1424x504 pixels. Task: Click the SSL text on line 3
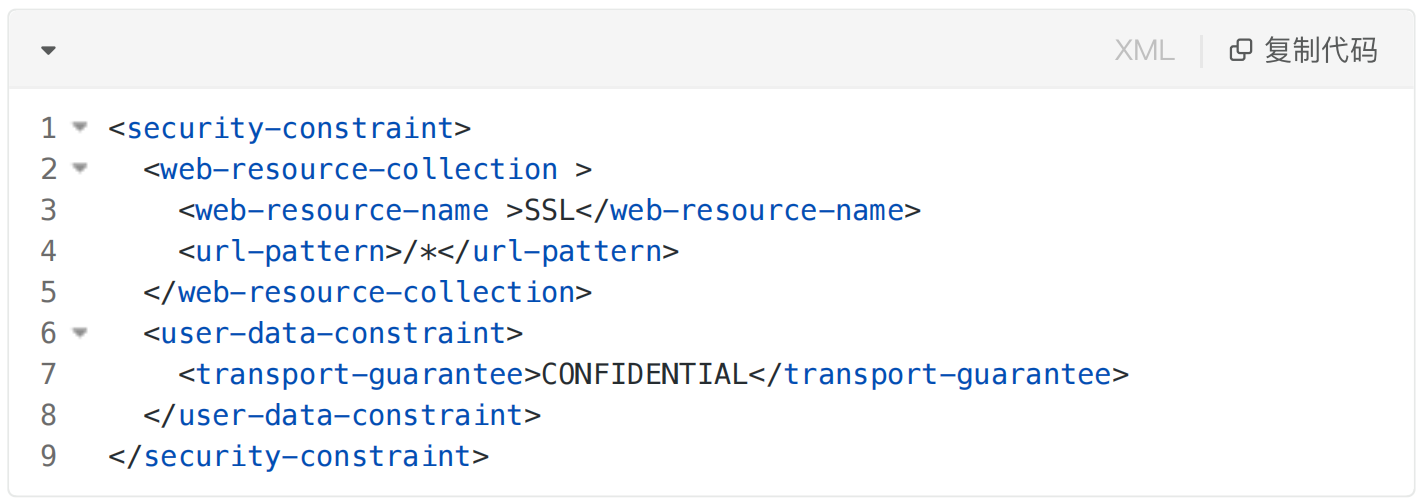point(550,210)
